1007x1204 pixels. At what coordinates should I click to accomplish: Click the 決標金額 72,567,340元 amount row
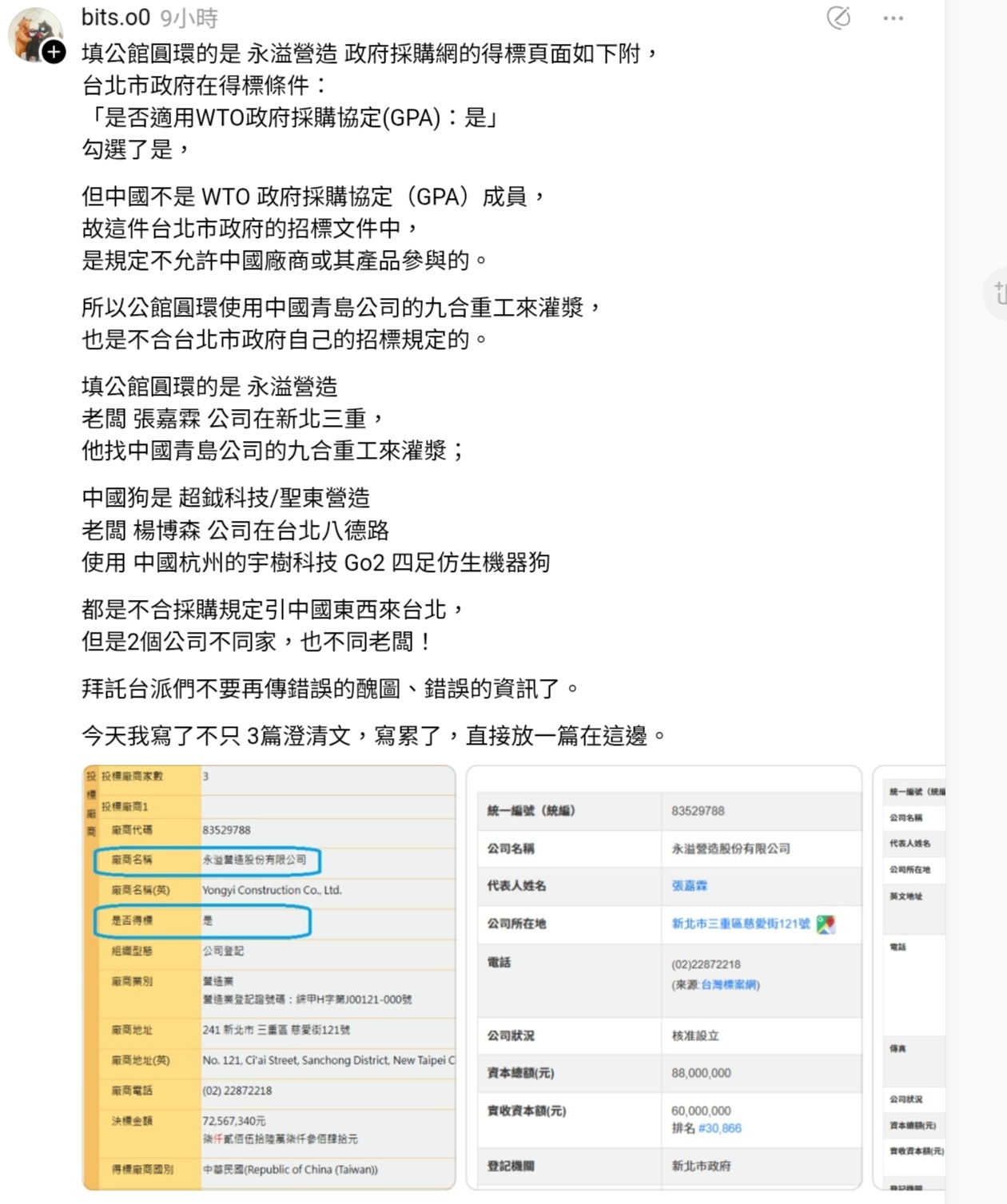233,1122
